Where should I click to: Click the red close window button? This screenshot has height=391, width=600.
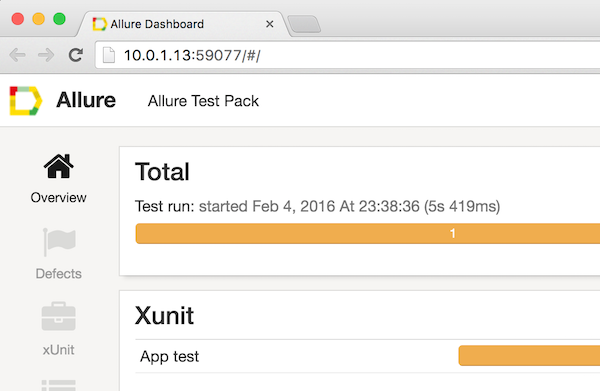[x=18, y=19]
